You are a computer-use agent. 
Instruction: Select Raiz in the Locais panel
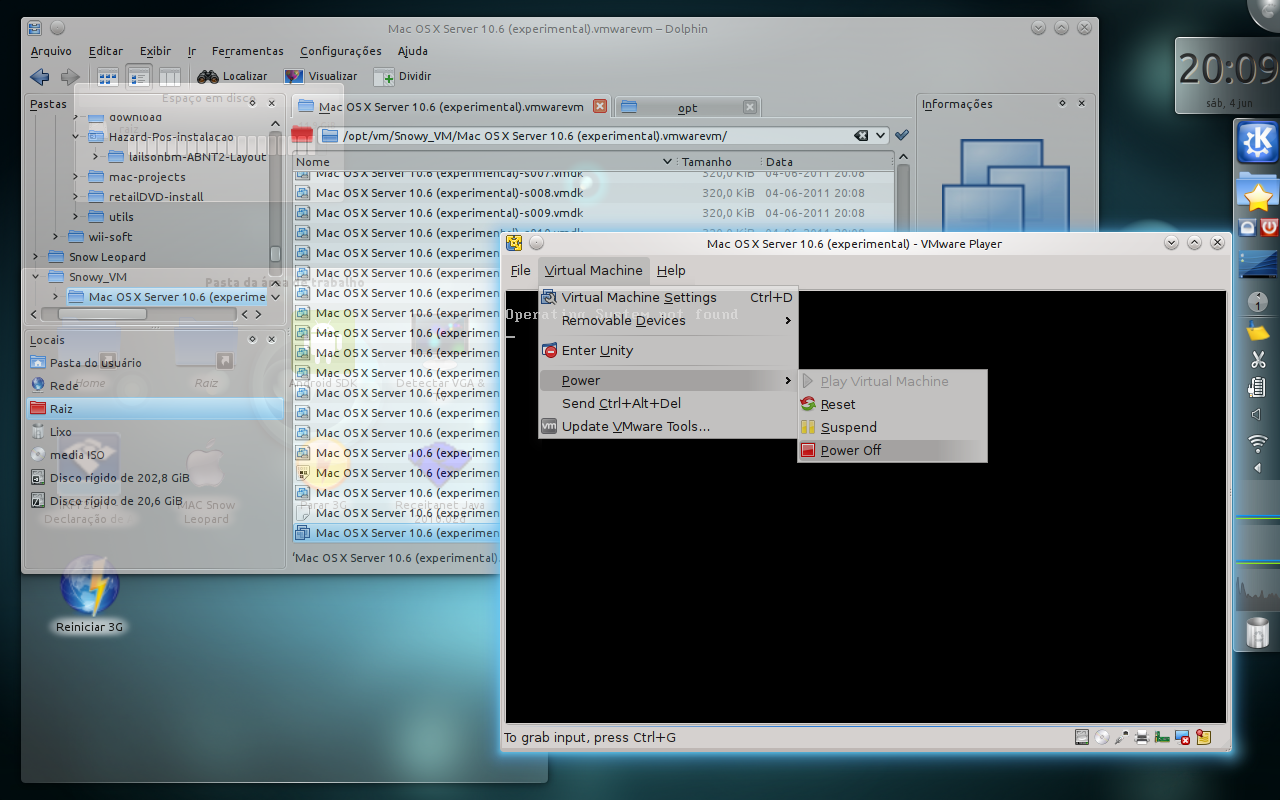point(154,409)
